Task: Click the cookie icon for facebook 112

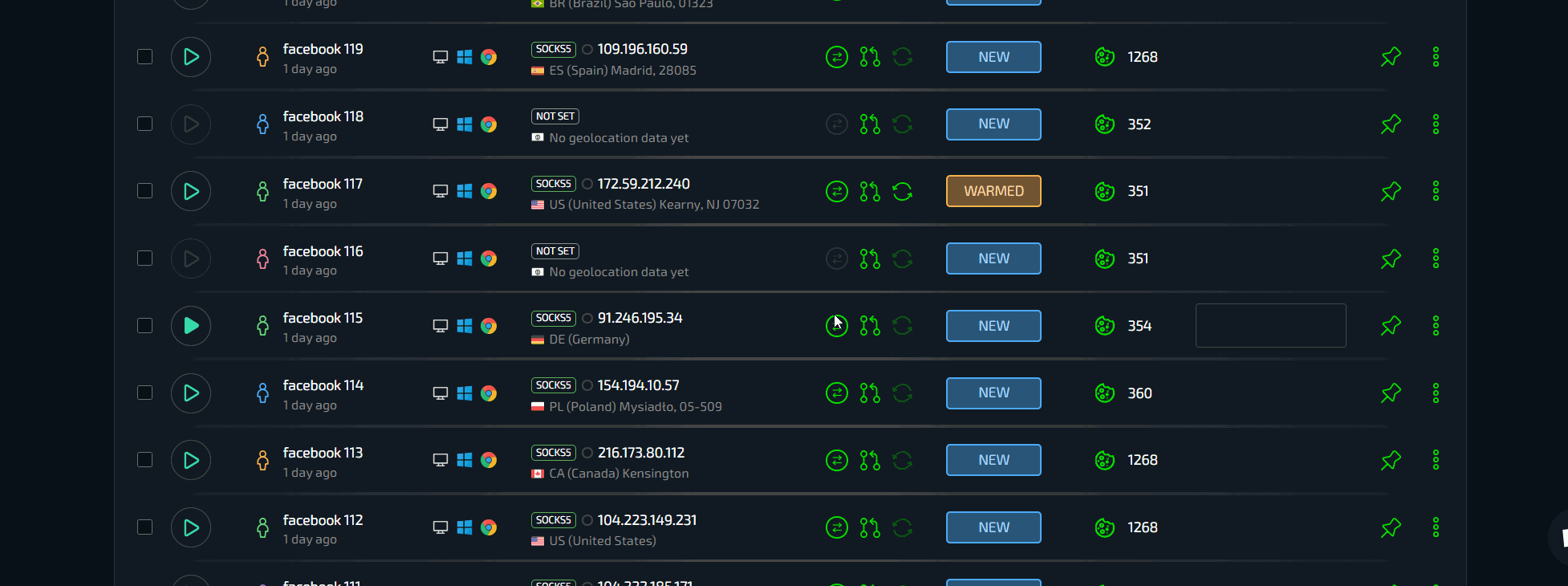Action: coord(1105,527)
